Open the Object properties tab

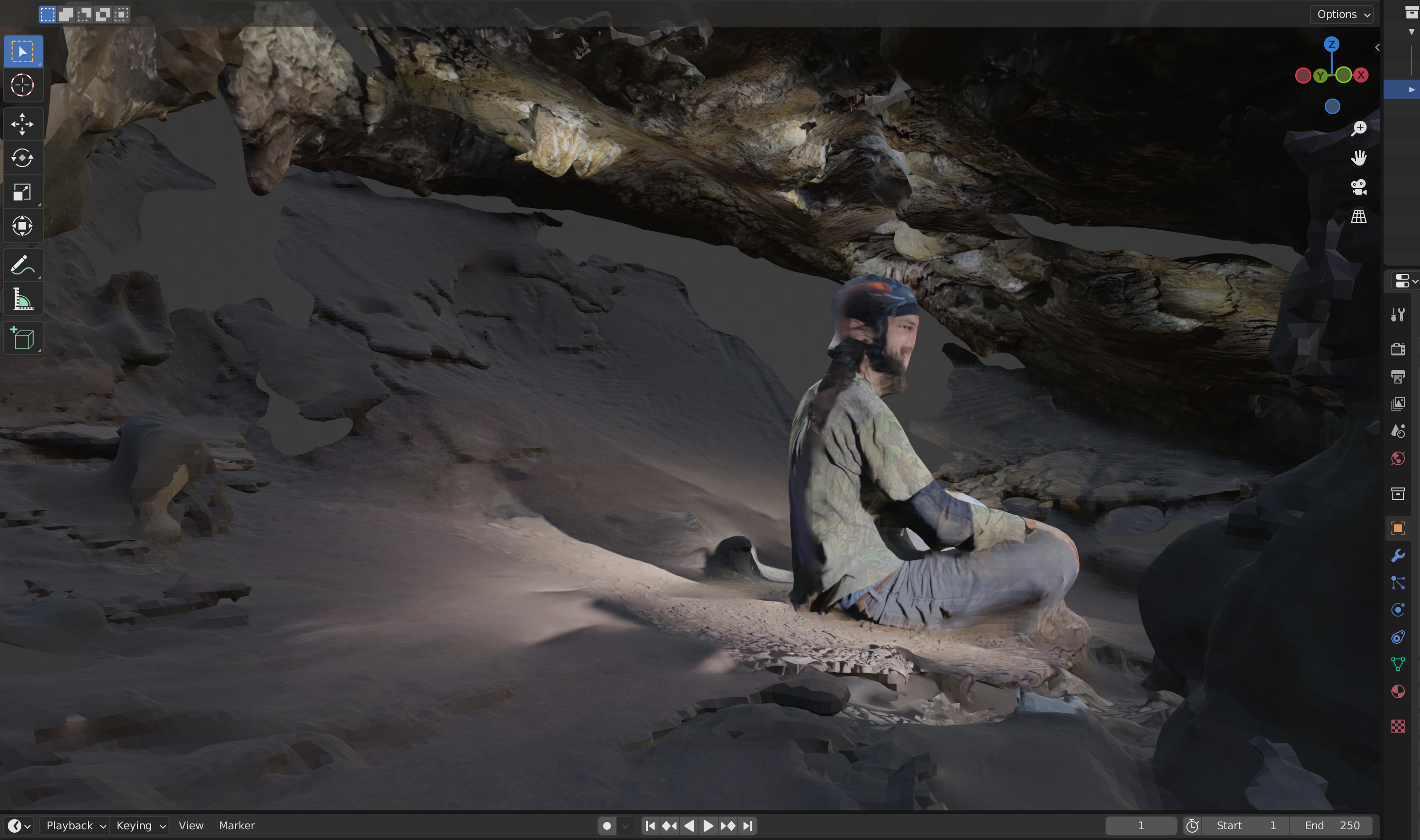point(1398,528)
